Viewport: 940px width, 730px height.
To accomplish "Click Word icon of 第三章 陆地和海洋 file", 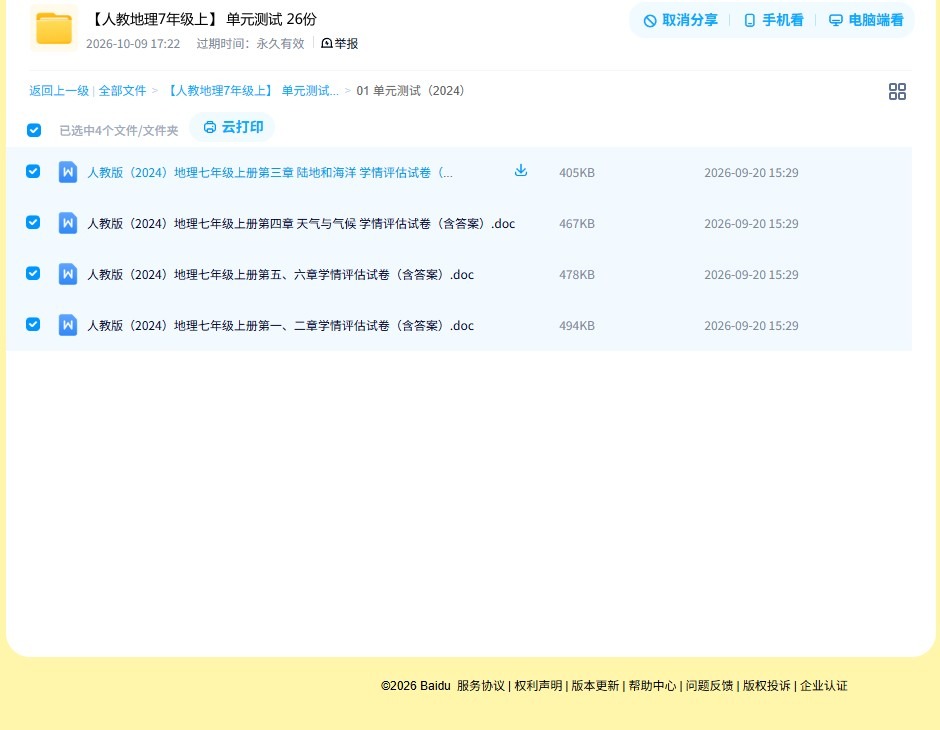I will 68,173.
